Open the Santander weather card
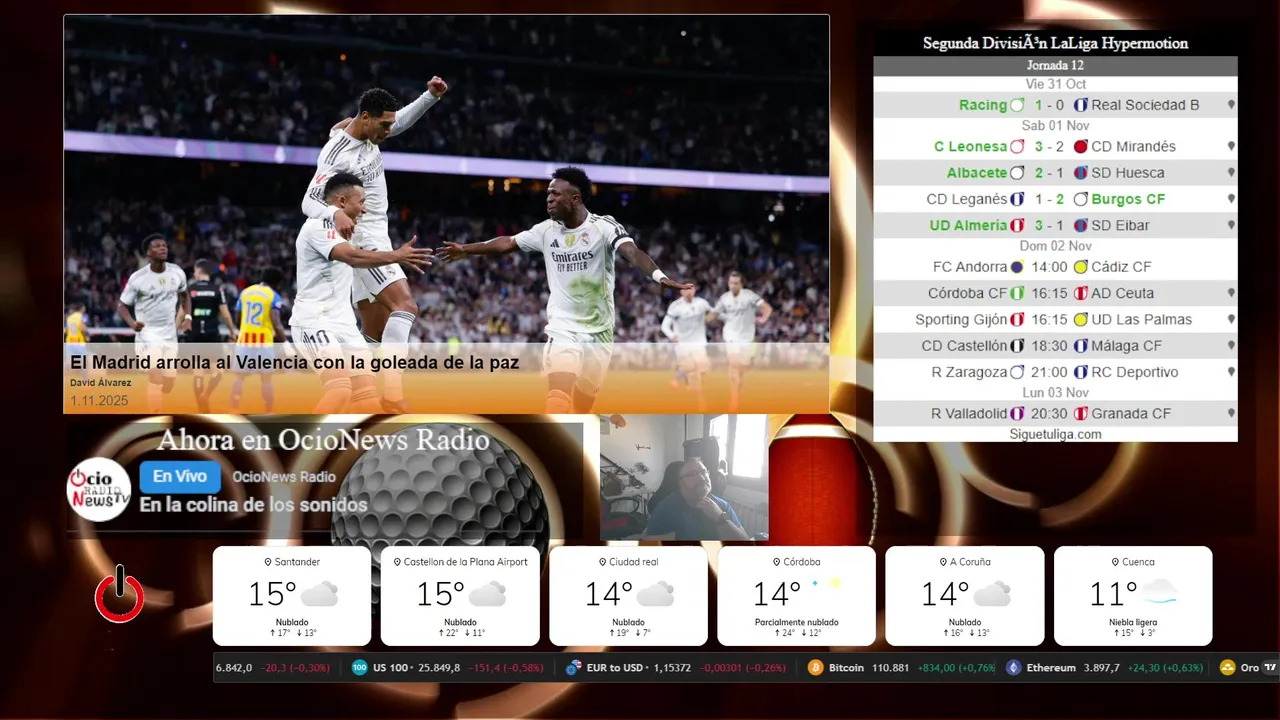 click(x=291, y=596)
